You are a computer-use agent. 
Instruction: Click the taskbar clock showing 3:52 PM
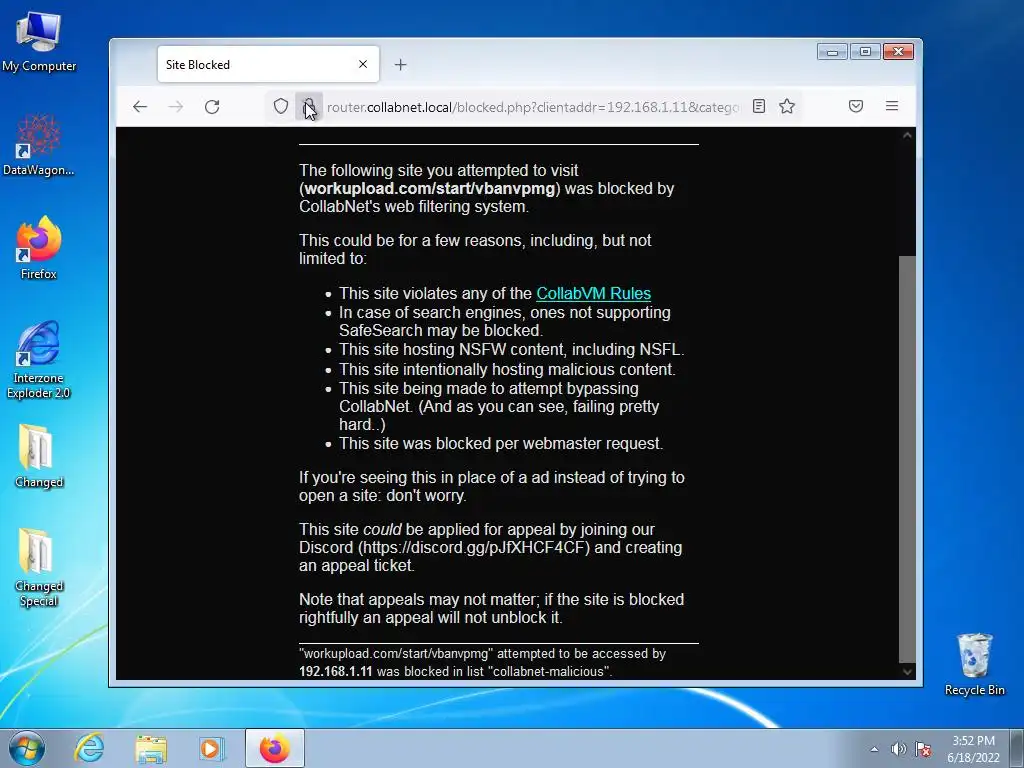tap(973, 749)
